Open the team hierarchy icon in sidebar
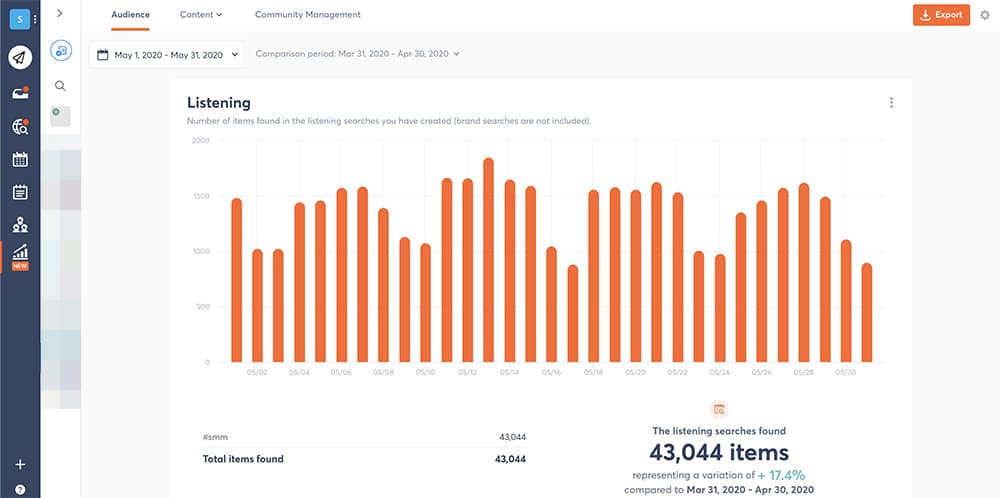 (x=20, y=225)
